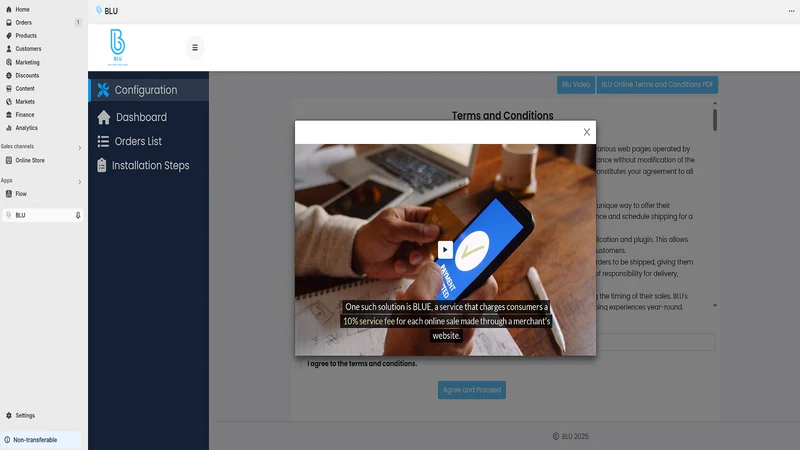The width and height of the screenshot is (800, 450).
Task: Click the Markets globe icon
Action: coord(9,102)
